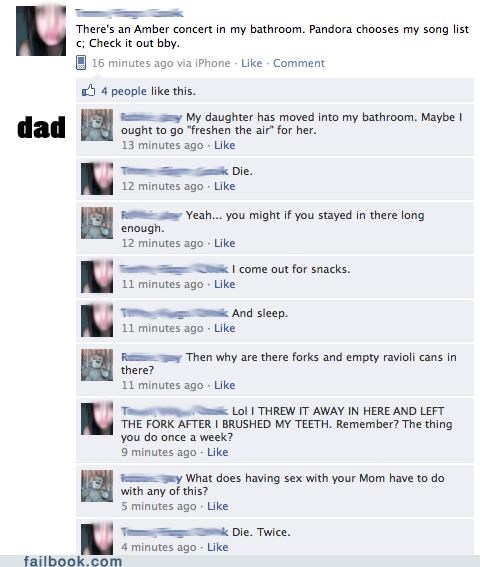
Task: Open the original poster's large profile picture
Action: pyautogui.click(x=41, y=31)
